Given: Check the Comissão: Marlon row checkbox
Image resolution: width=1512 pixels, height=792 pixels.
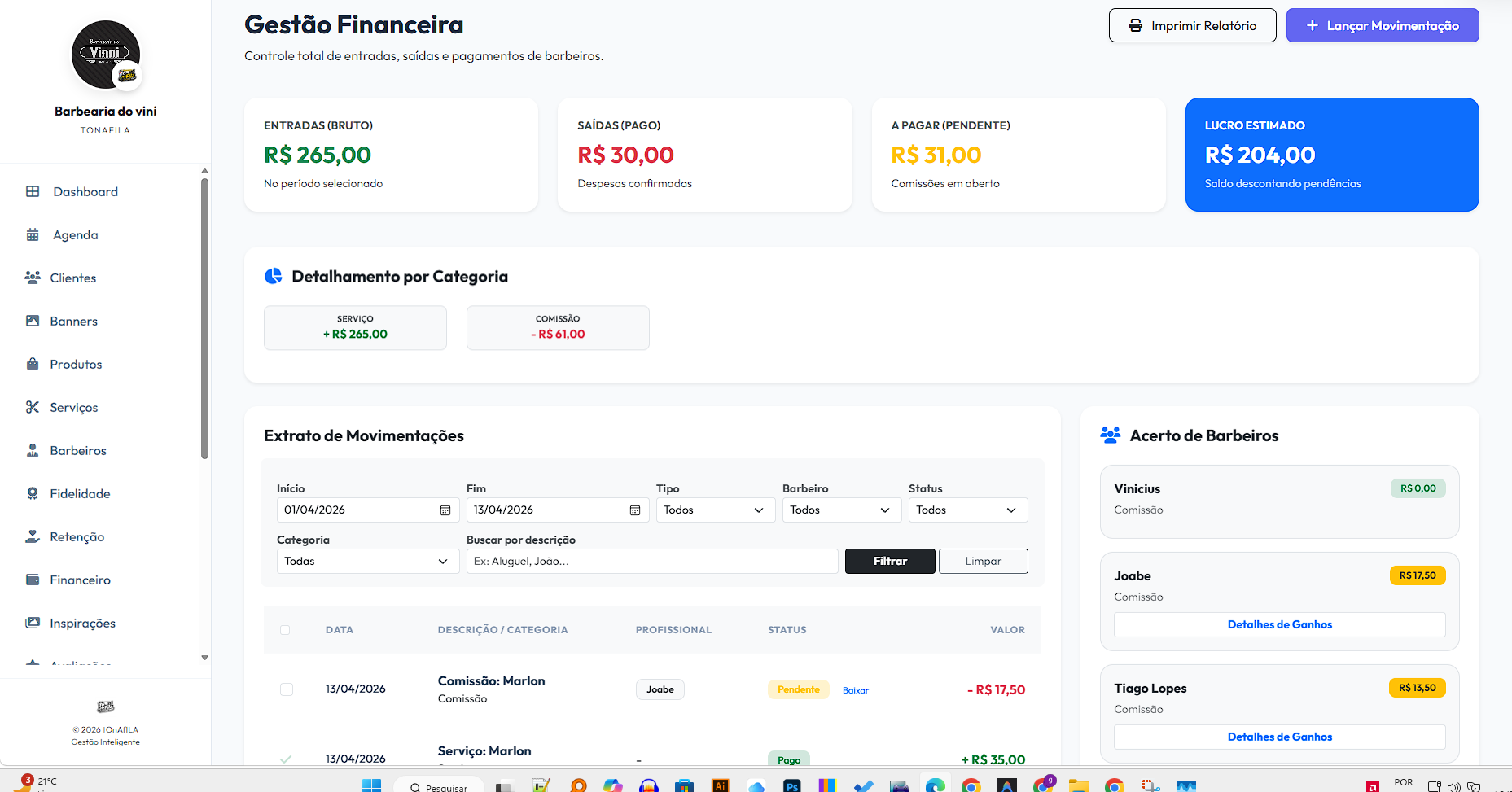Looking at the screenshot, I should [x=287, y=689].
